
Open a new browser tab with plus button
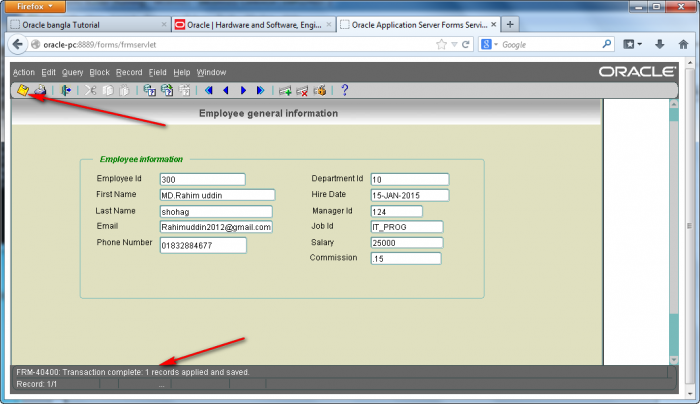pyautogui.click(x=510, y=24)
